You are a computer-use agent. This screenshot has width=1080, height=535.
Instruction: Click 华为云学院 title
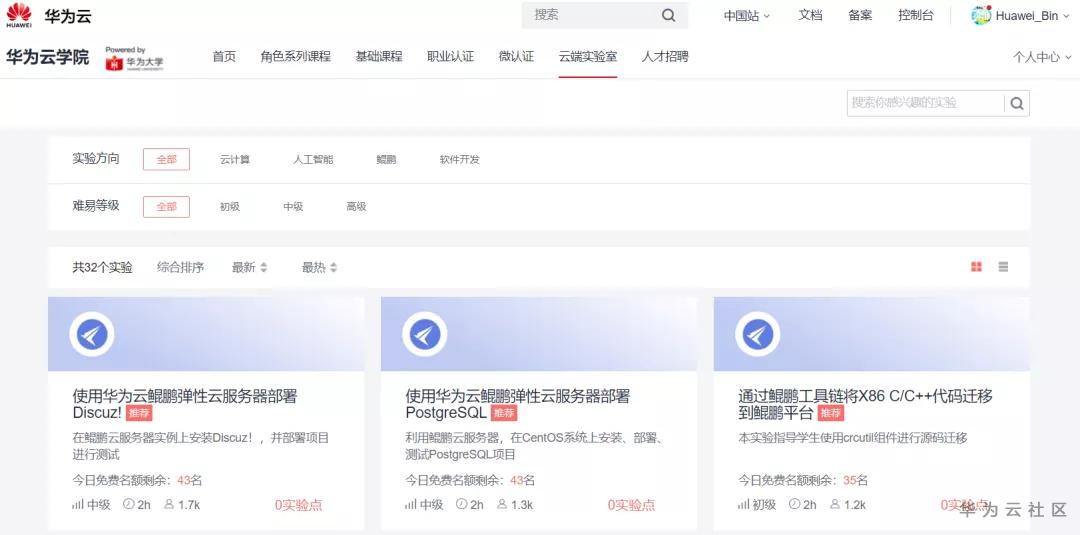point(48,57)
